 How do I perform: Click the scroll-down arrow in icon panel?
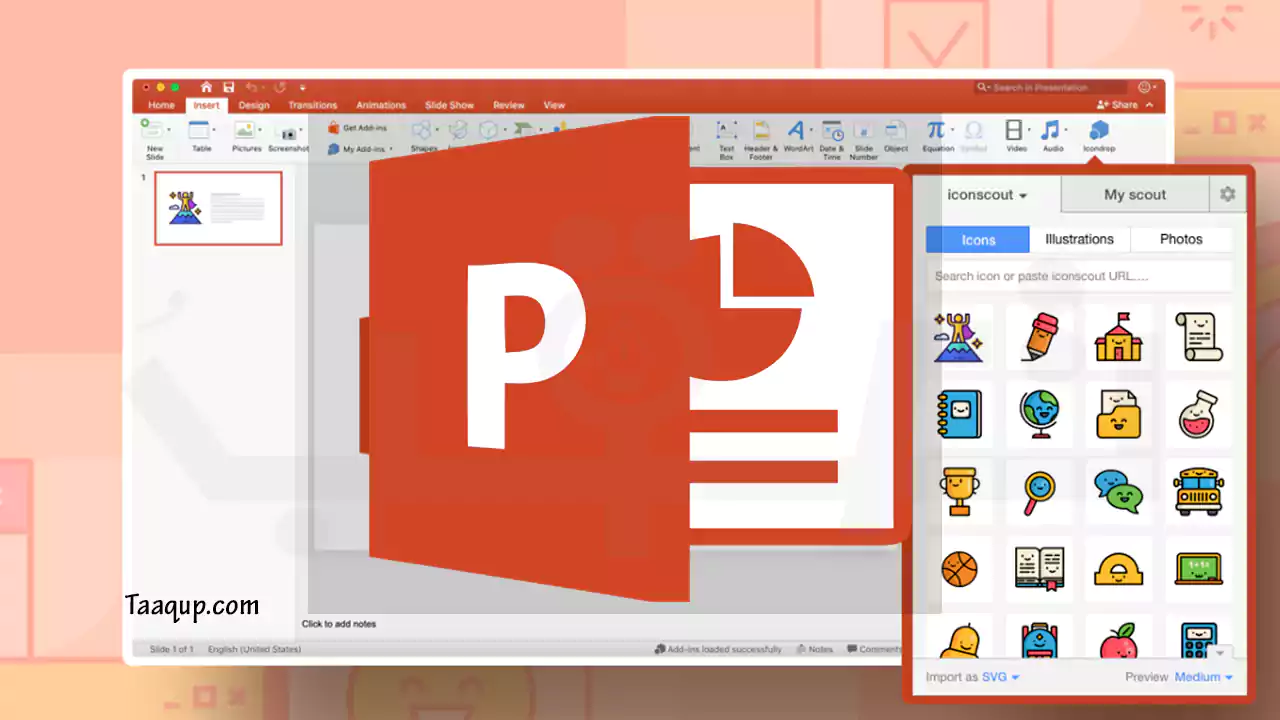click(1220, 652)
